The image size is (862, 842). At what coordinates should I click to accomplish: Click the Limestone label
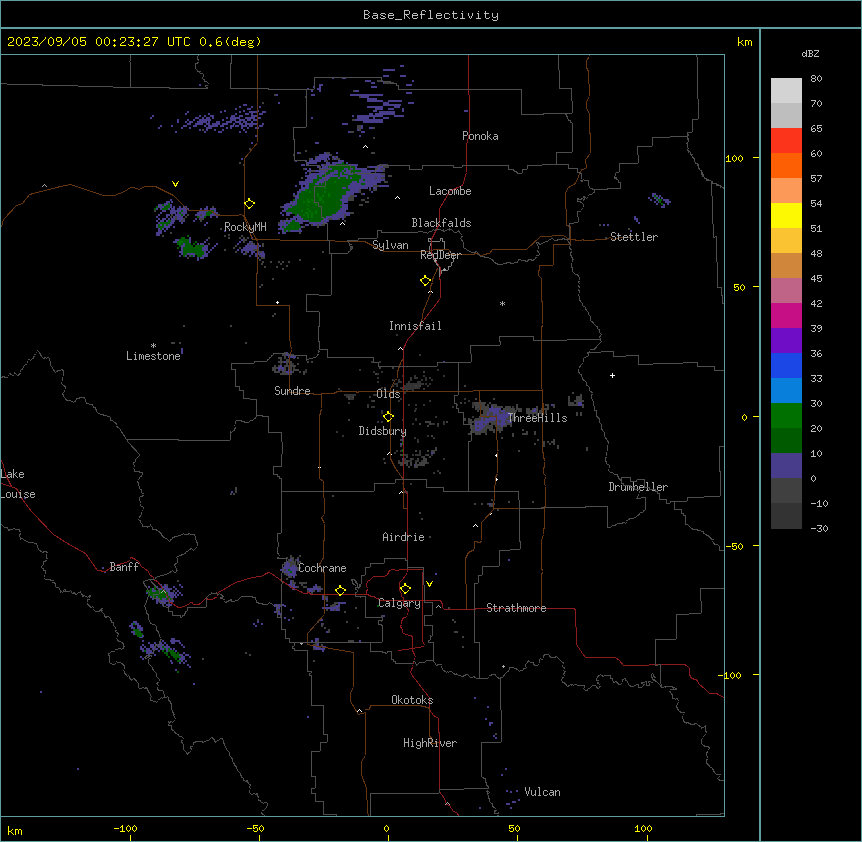[x=153, y=356]
